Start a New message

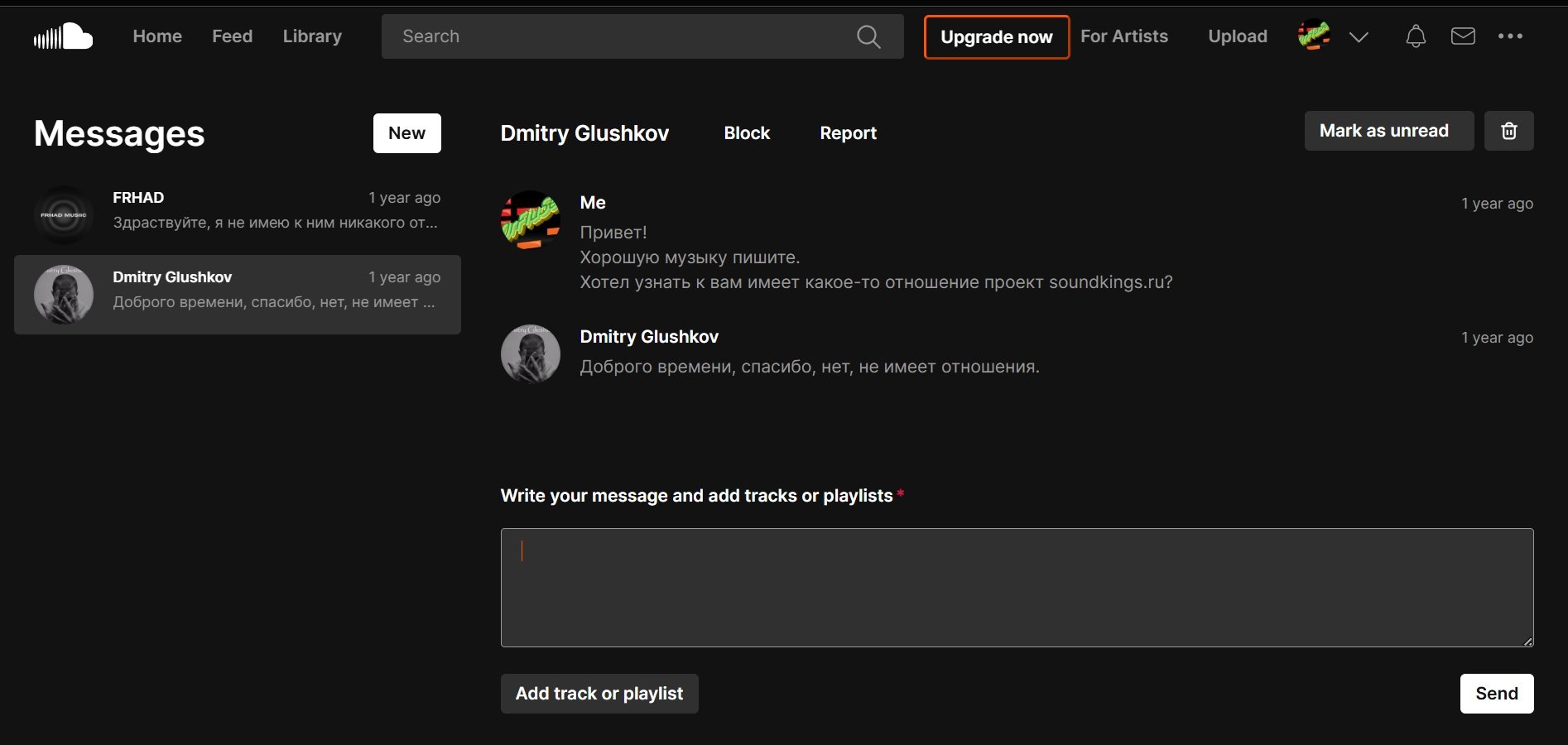[x=406, y=133]
